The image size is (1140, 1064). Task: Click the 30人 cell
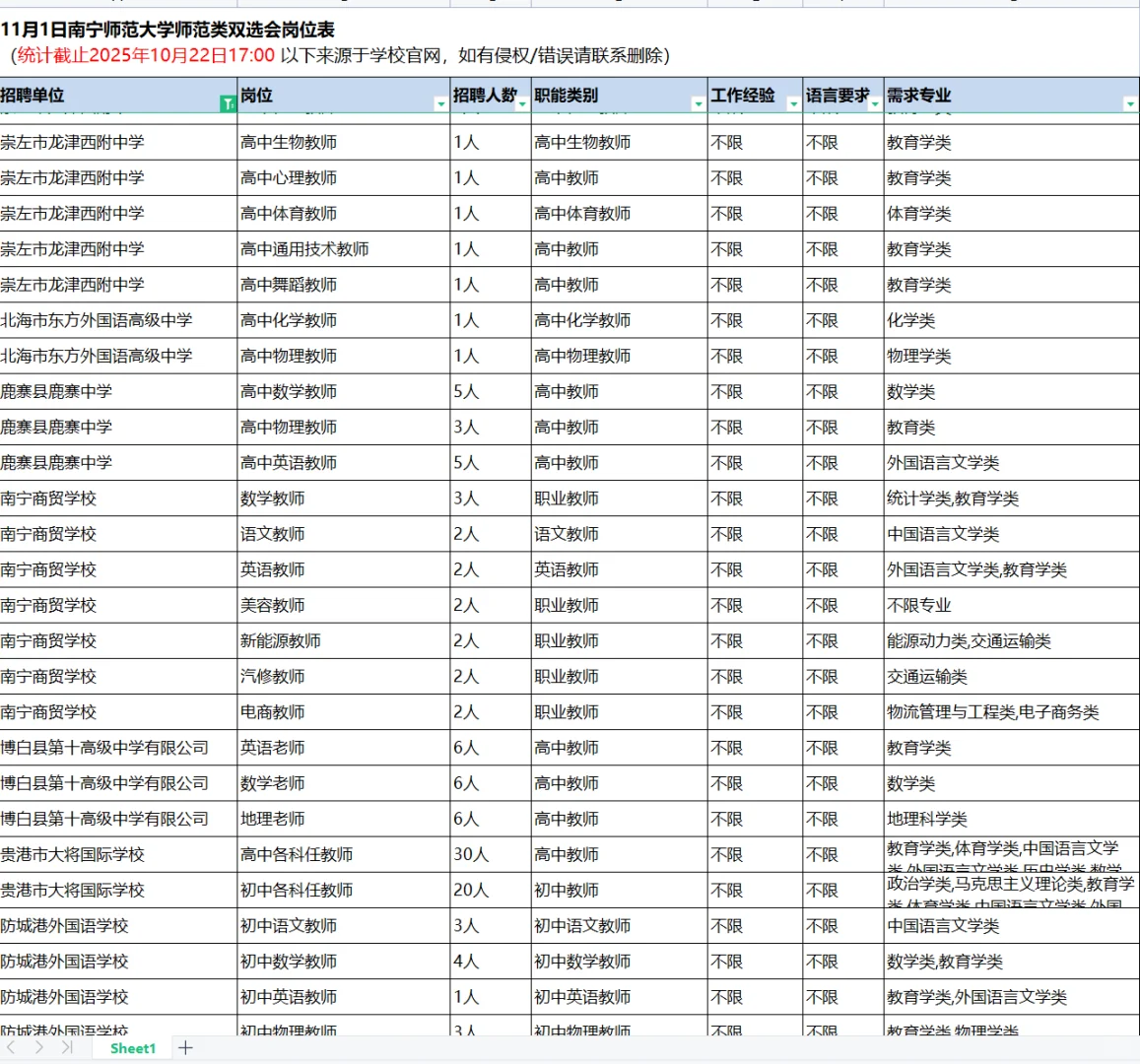pos(491,855)
